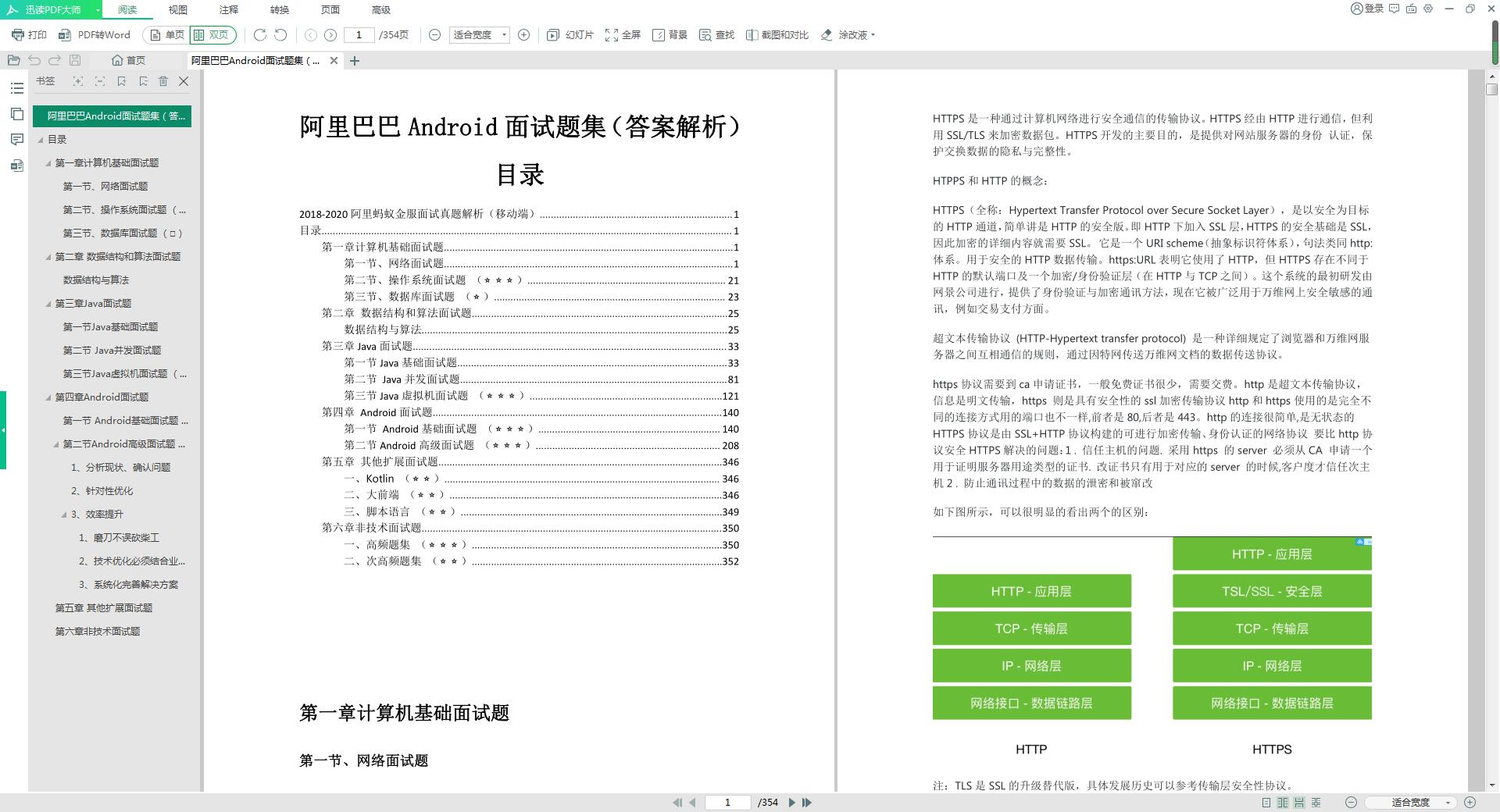The image size is (1500, 812).
Task: Start the 幻灯片 slideshow mode
Action: (570, 35)
